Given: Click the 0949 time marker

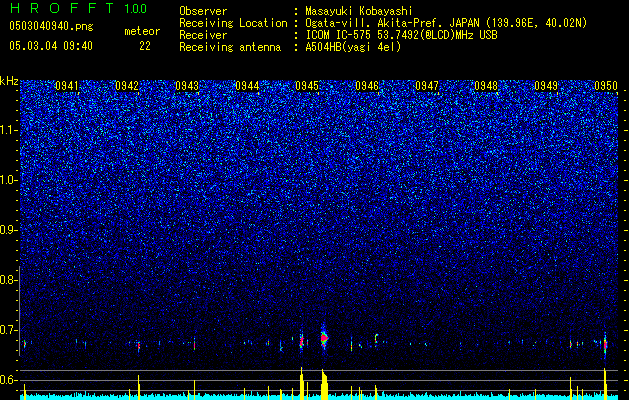Looking at the screenshot, I should click(546, 86).
